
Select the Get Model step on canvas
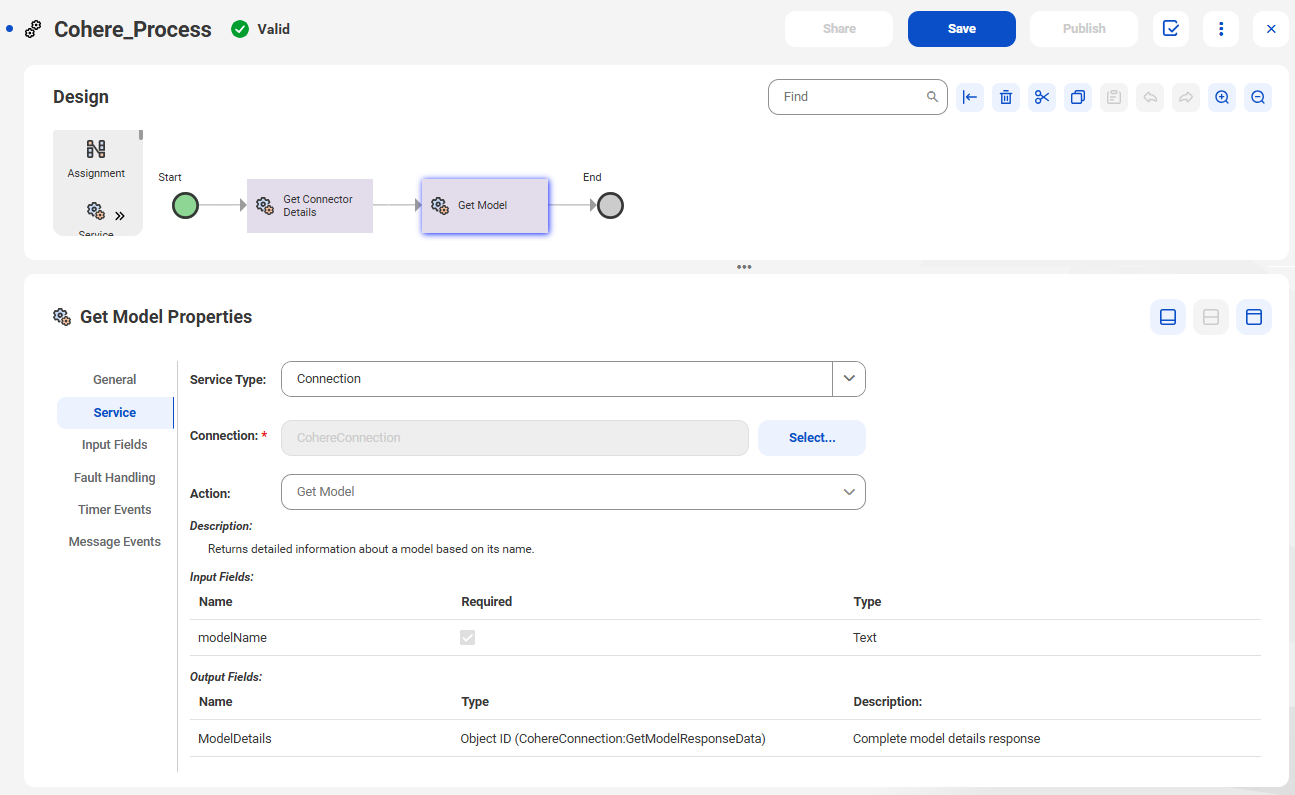point(485,206)
